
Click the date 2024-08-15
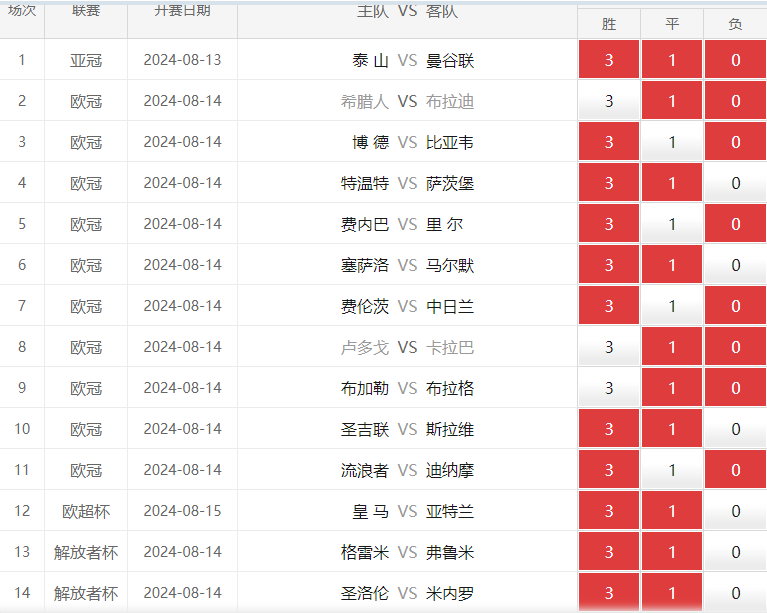pyautogui.click(x=182, y=511)
